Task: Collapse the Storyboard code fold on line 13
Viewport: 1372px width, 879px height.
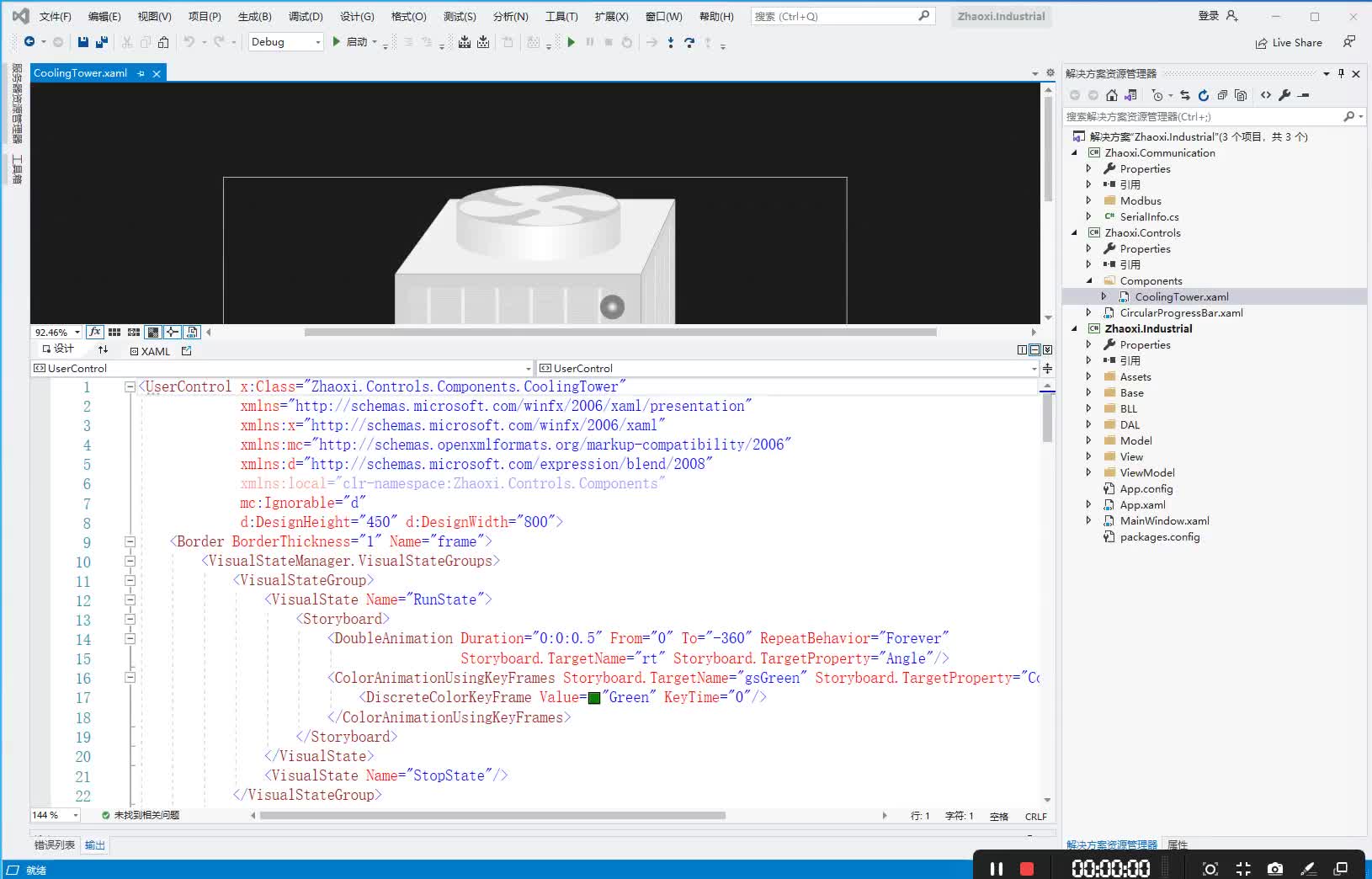Action: pyautogui.click(x=130, y=619)
